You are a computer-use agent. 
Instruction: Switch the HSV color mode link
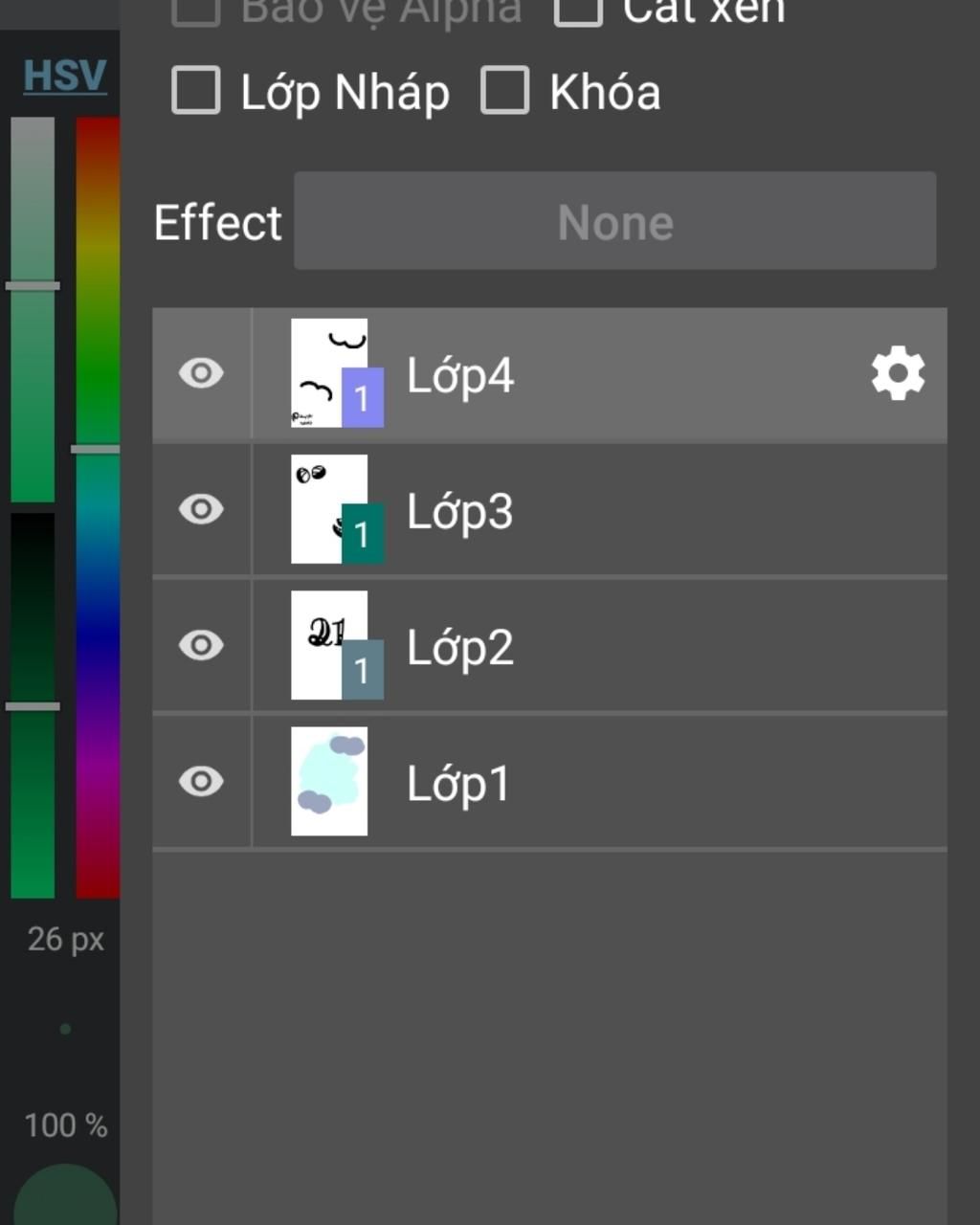64,76
